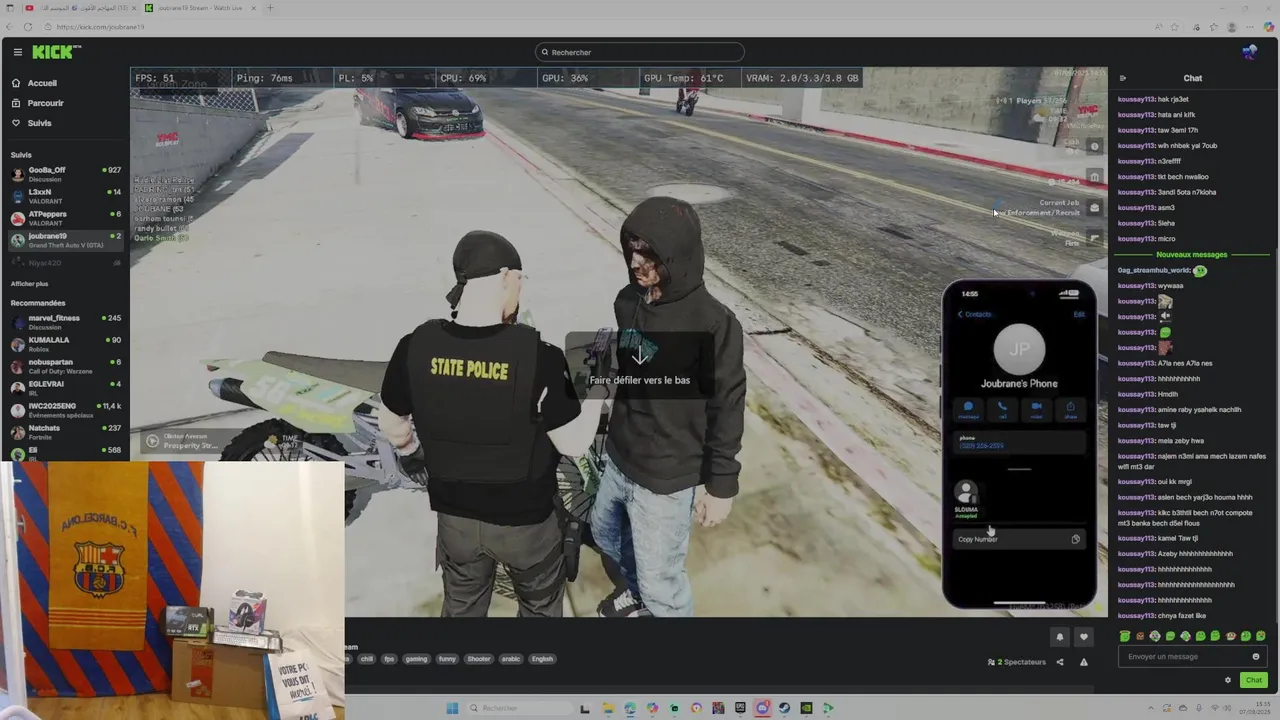Click the Rechercher search field on Kick
Image resolution: width=1280 pixels, height=720 pixels.
pyautogui.click(x=640, y=52)
